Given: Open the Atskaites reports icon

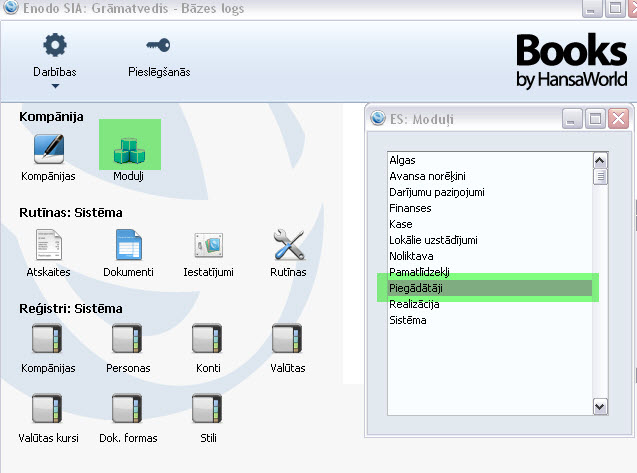Looking at the screenshot, I should click(49, 245).
